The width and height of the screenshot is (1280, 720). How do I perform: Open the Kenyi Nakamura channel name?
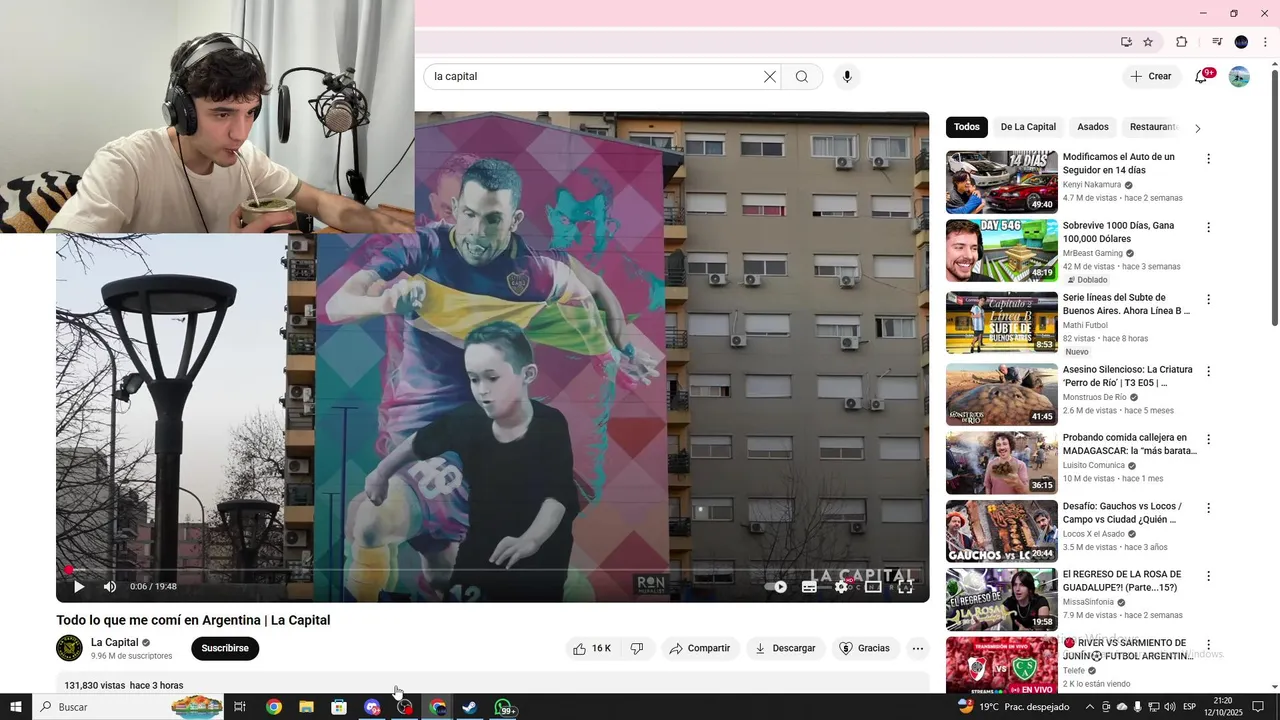pos(1092,185)
